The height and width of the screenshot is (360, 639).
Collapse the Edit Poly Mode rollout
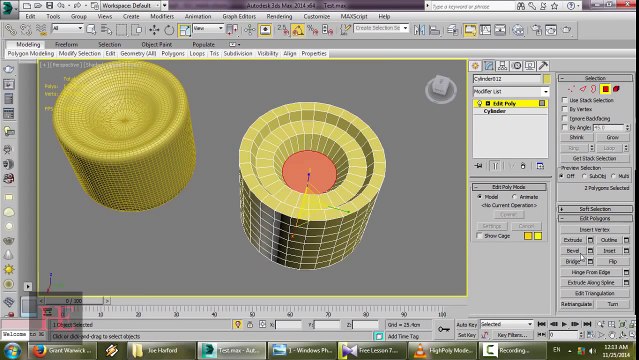[509, 187]
